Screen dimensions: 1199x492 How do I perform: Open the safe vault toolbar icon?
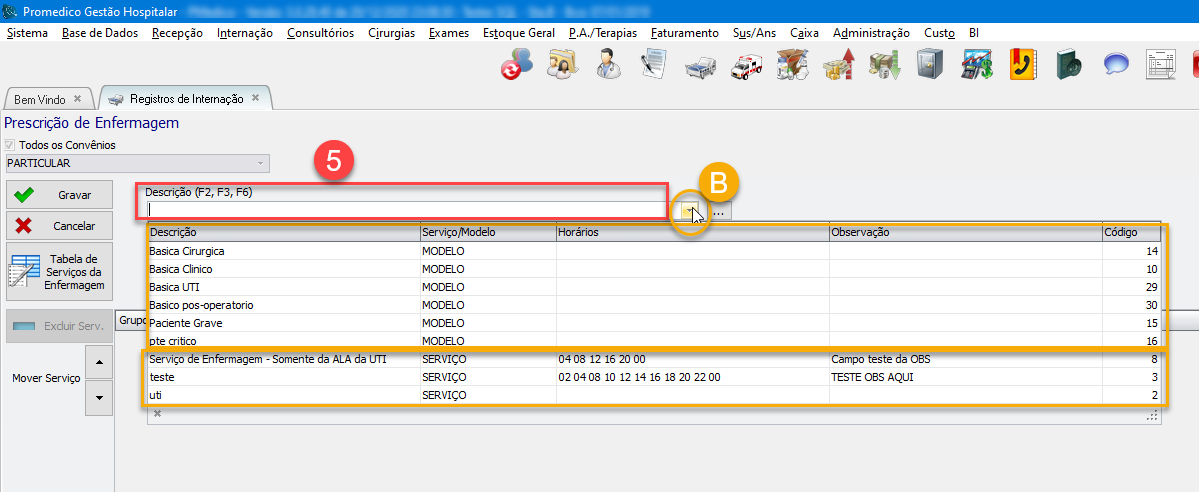929,66
